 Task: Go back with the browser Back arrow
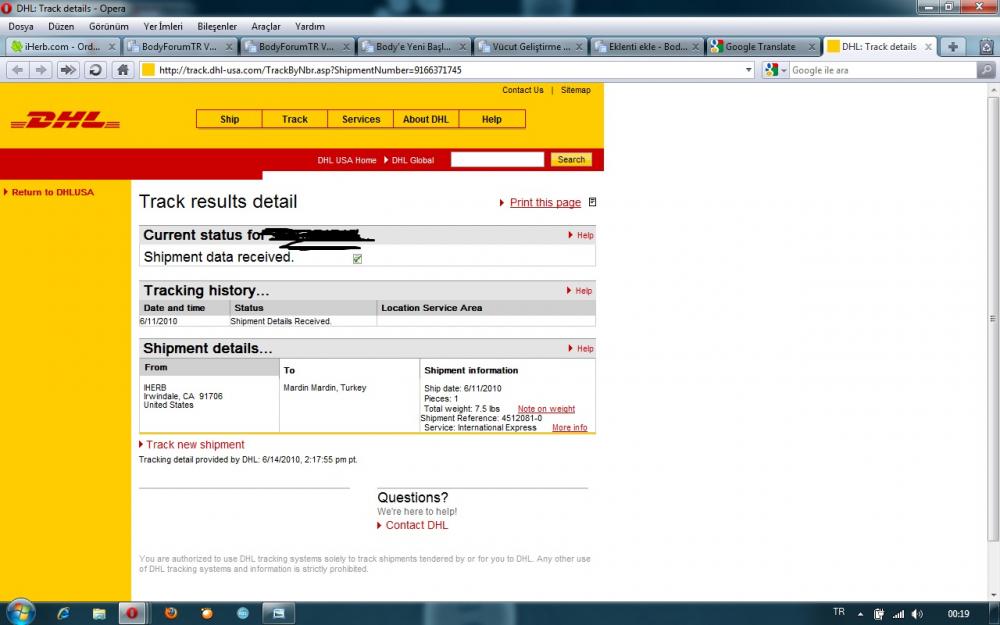(x=18, y=70)
